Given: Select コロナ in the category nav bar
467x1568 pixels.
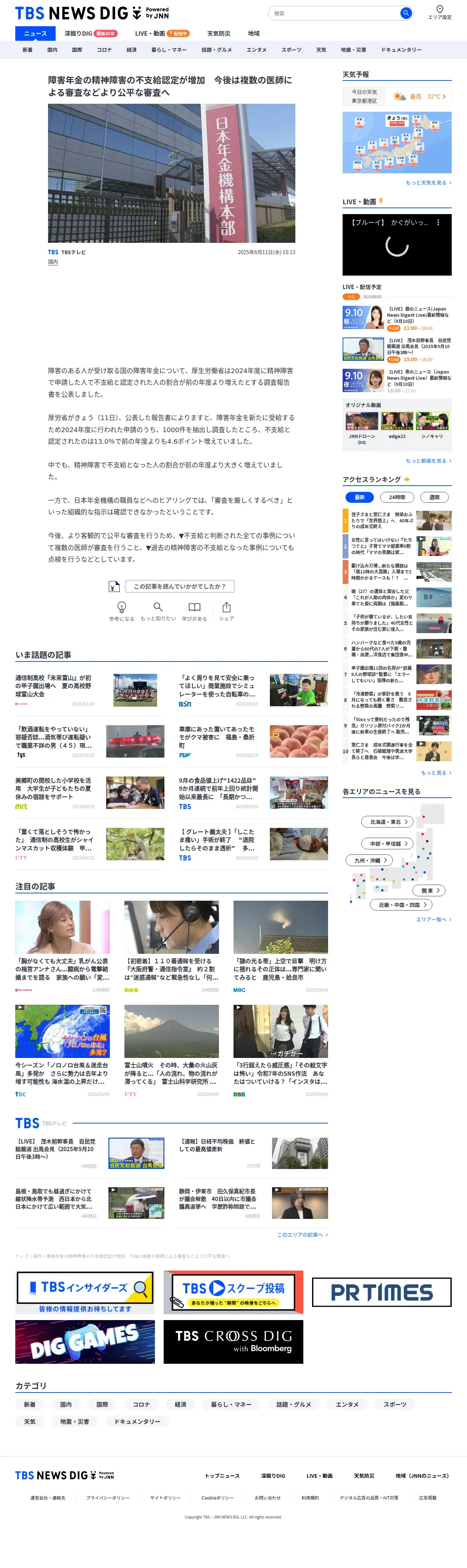Looking at the screenshot, I should (104, 50).
